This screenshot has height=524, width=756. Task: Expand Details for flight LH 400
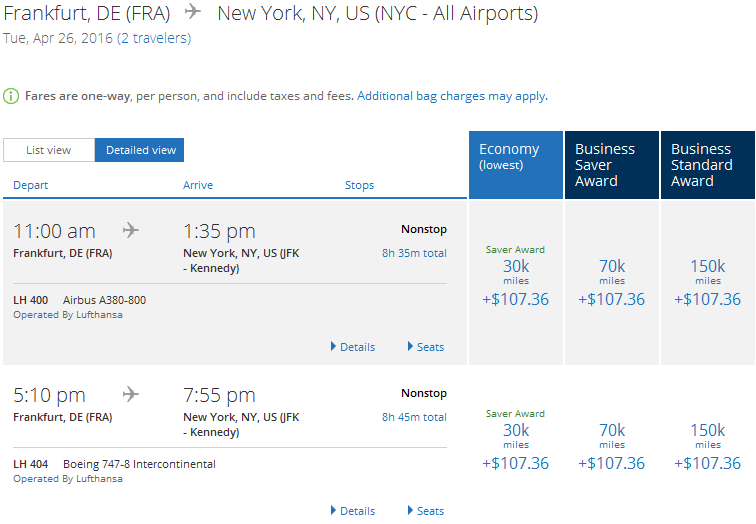pos(353,347)
